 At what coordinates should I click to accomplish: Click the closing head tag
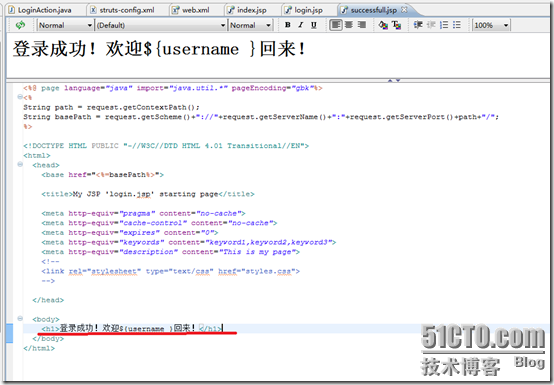pos(48,300)
